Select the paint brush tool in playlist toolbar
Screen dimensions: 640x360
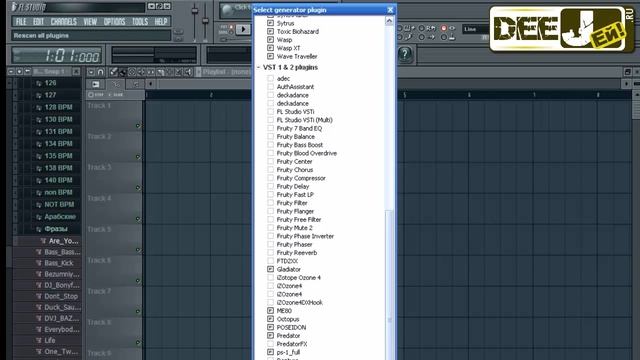coord(122,72)
